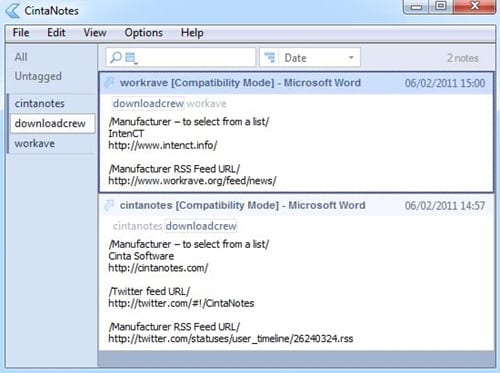Minimize the CintaNotes window
This screenshot has width=500, height=373.
tap(416, 7)
